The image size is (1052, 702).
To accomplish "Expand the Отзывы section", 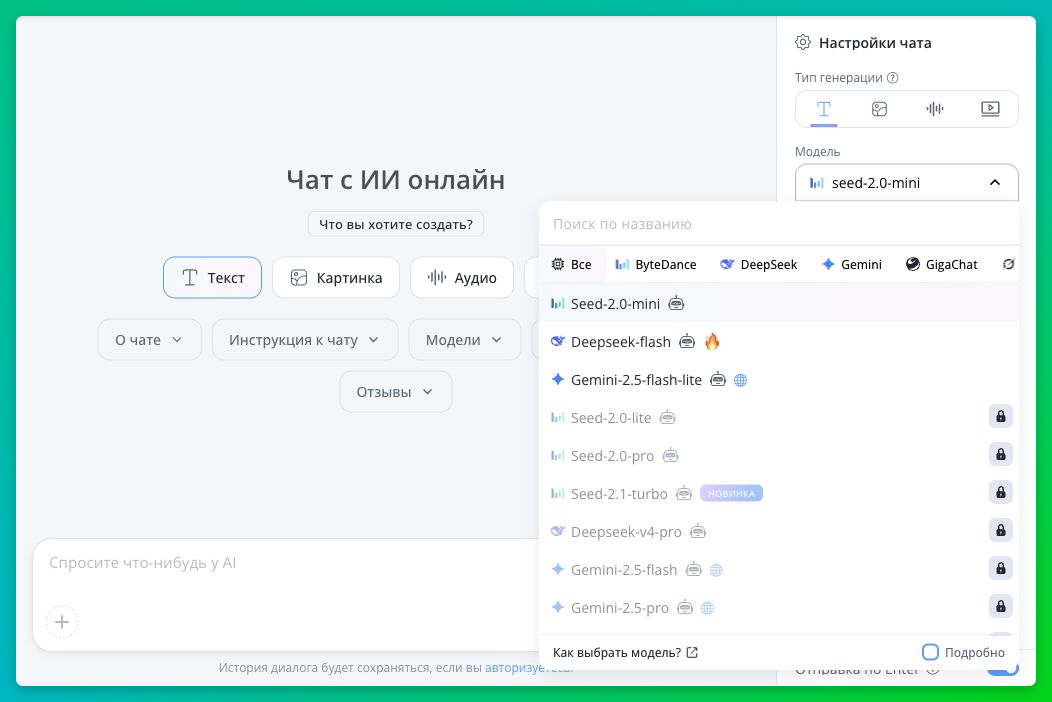I will click(395, 391).
